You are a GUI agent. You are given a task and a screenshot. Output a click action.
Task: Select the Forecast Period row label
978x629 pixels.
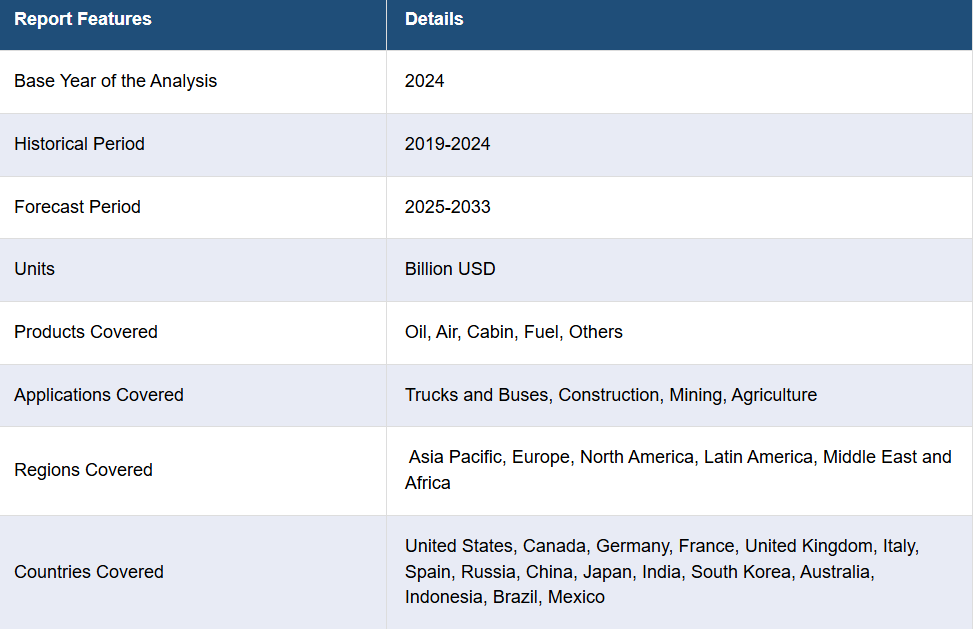tap(77, 207)
